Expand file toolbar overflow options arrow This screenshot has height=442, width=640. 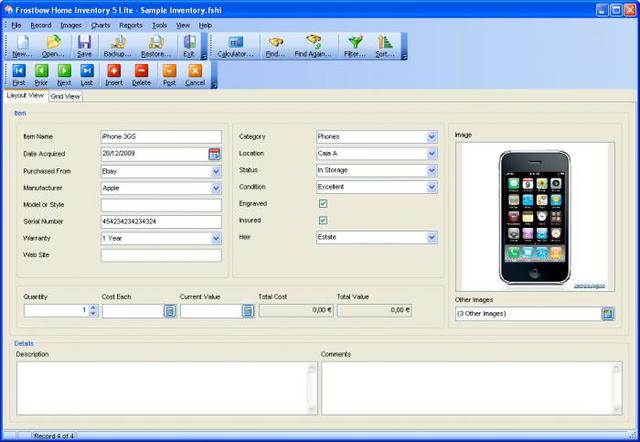(204, 56)
